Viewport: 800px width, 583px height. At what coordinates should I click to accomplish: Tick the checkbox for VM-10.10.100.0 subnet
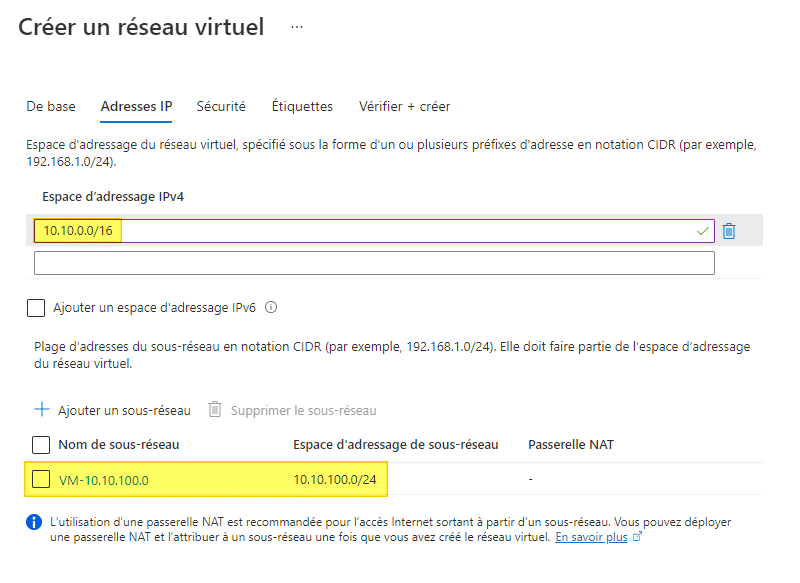point(41,480)
